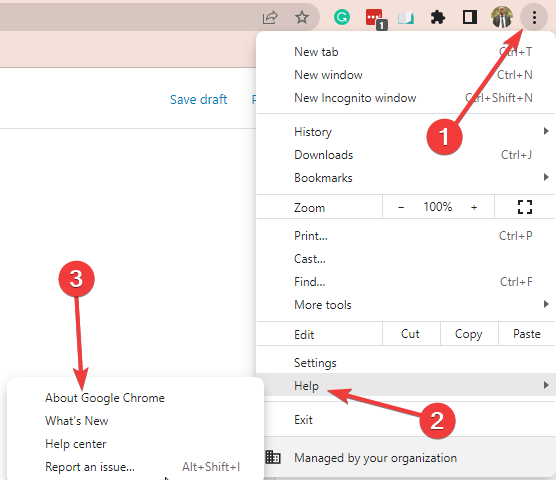The height and width of the screenshot is (480, 556).
Task: Click Cut in the Edit row
Action: point(411,334)
